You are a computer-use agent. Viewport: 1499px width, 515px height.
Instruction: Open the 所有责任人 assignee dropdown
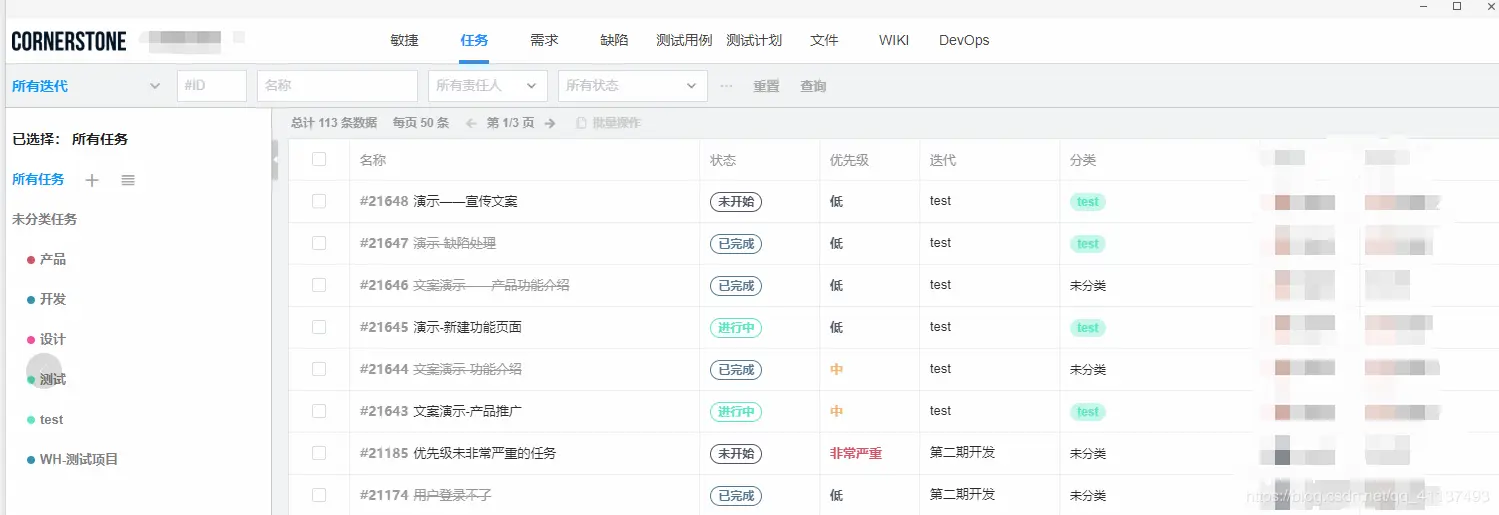(488, 86)
